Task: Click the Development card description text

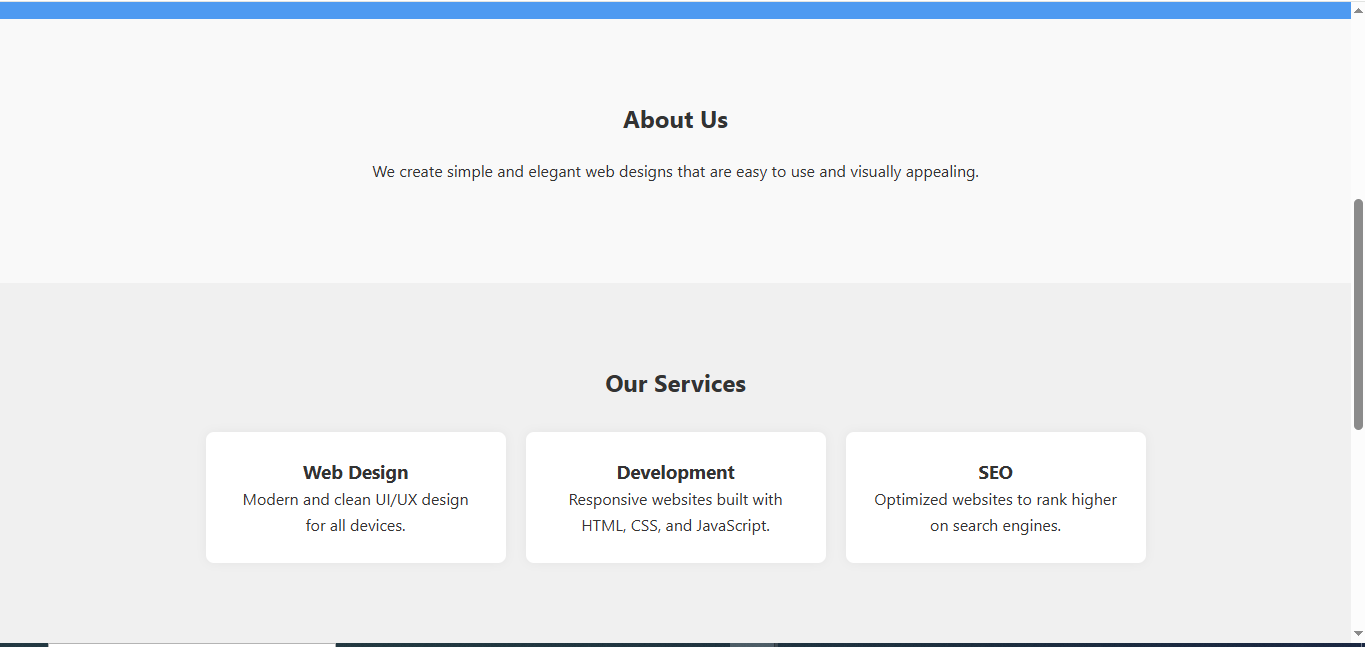Action: click(675, 512)
